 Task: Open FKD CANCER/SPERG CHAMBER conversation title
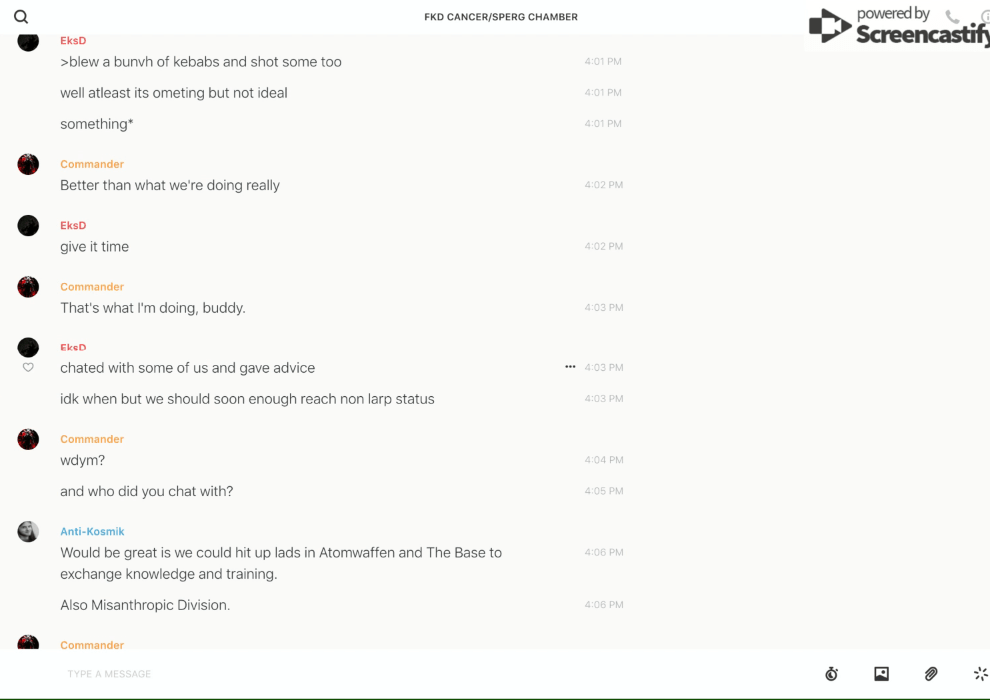pos(501,17)
